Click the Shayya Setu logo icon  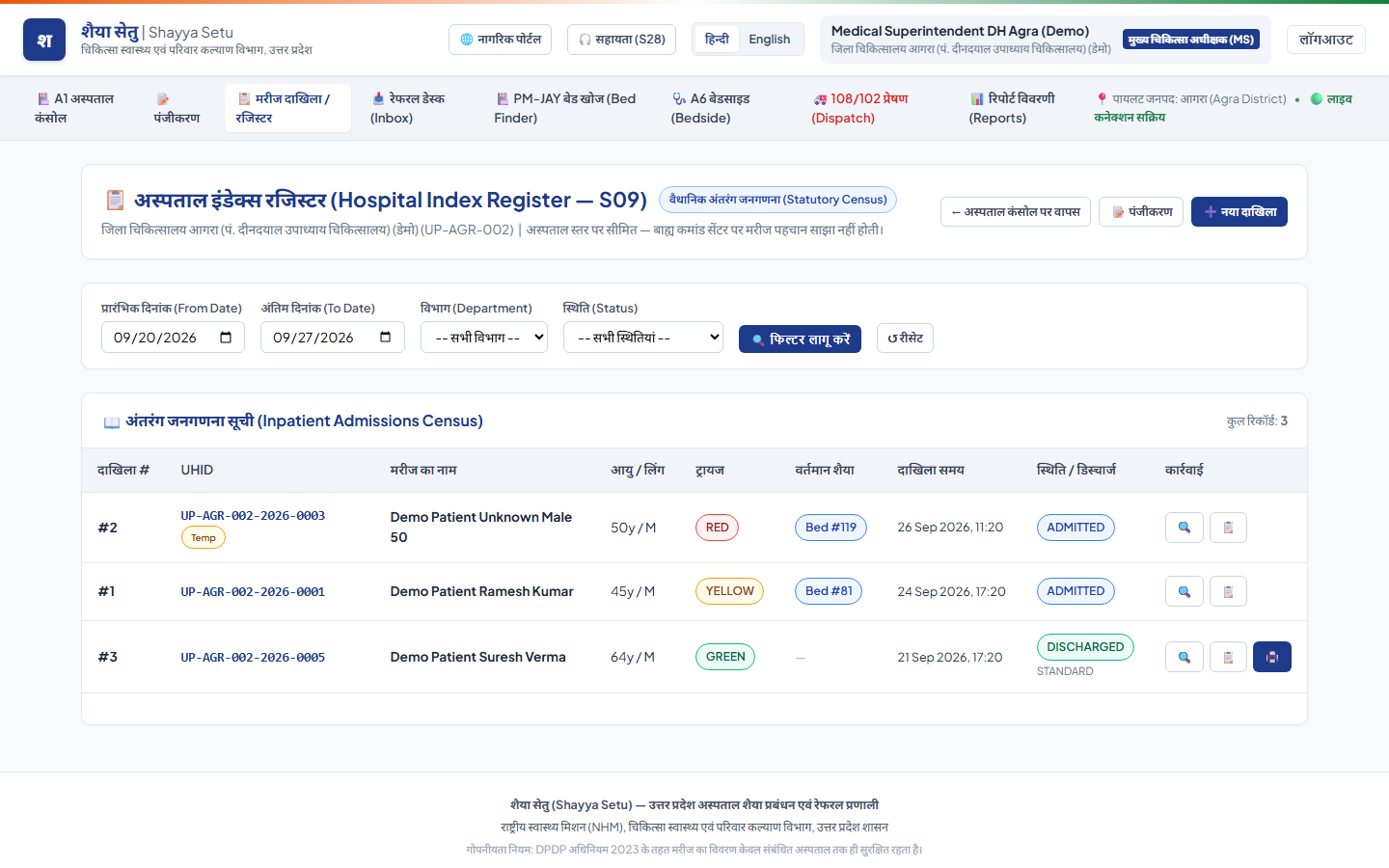pyautogui.click(x=44, y=40)
